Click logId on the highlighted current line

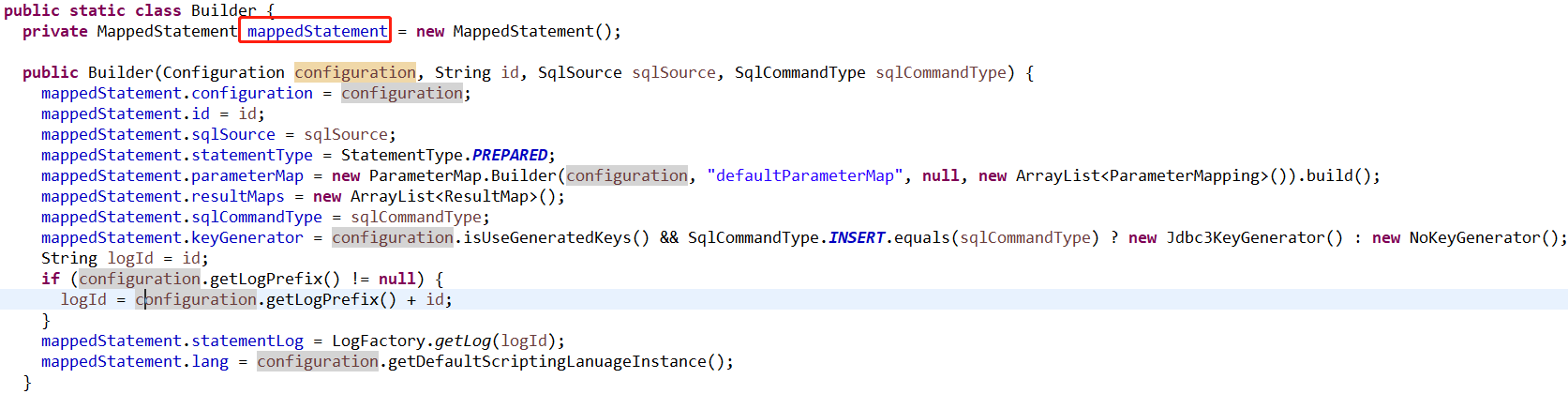point(83,299)
